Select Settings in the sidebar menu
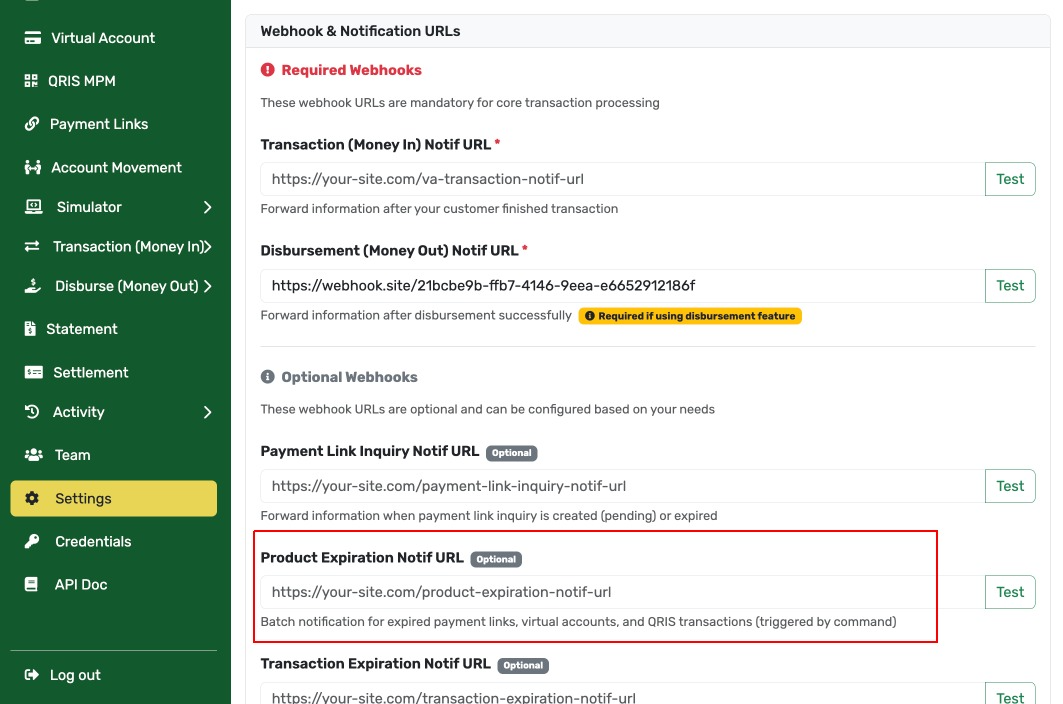 pos(83,498)
